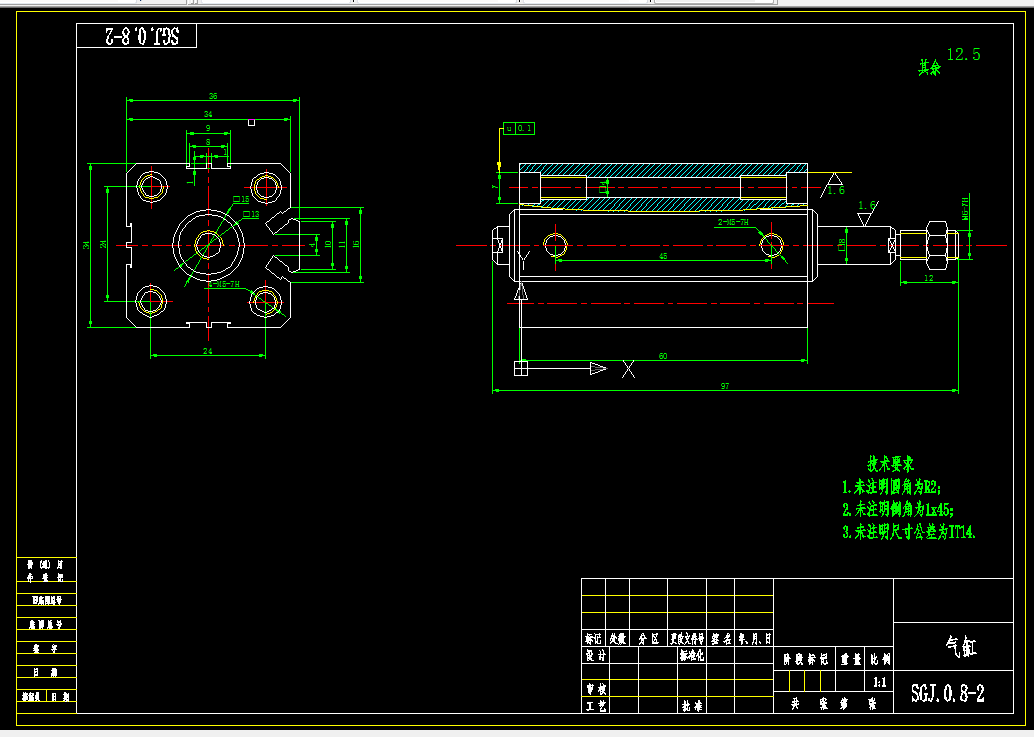Click the 更改文件号 cell
The width and height of the screenshot is (1034, 737).
(x=687, y=638)
